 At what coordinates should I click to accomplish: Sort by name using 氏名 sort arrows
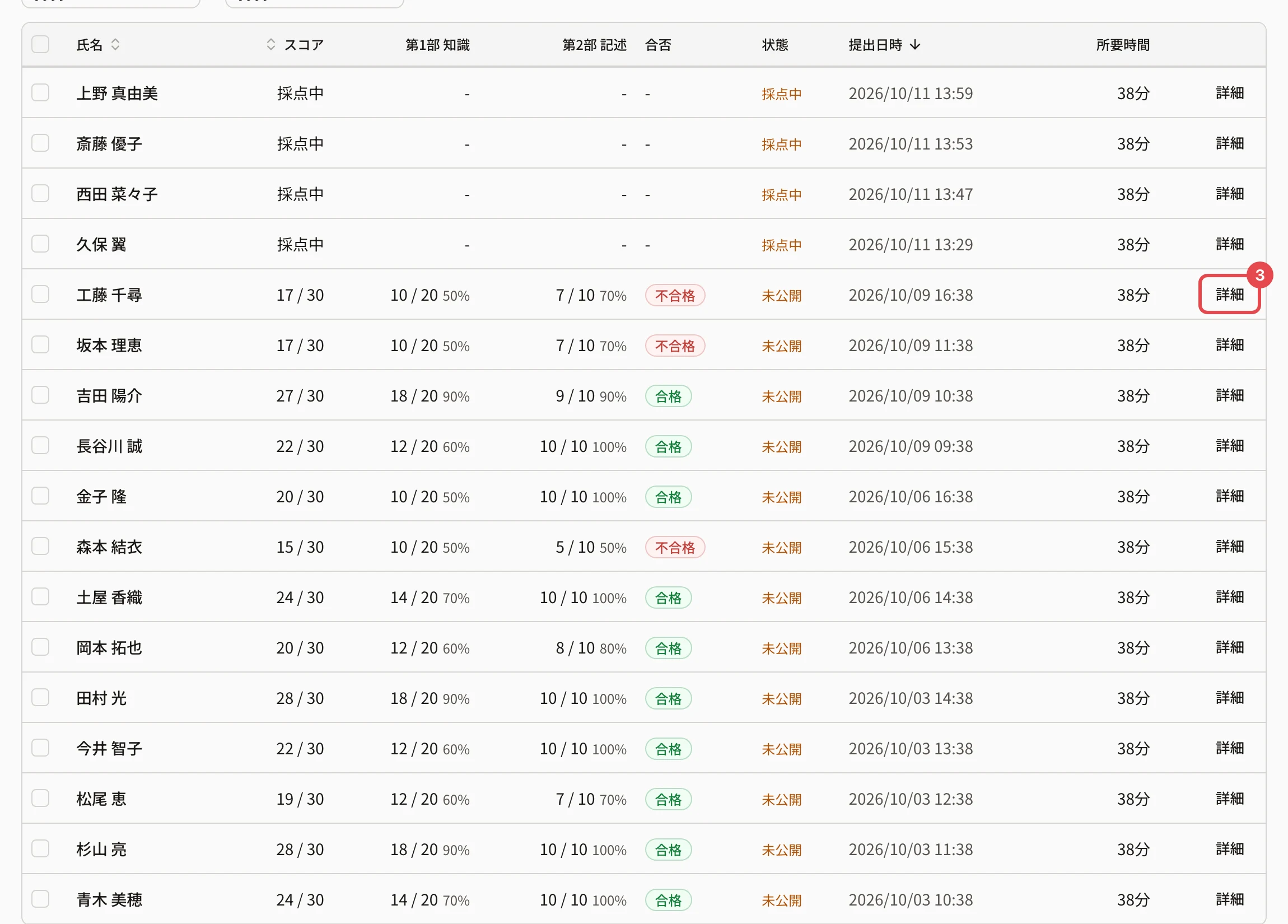tap(115, 44)
